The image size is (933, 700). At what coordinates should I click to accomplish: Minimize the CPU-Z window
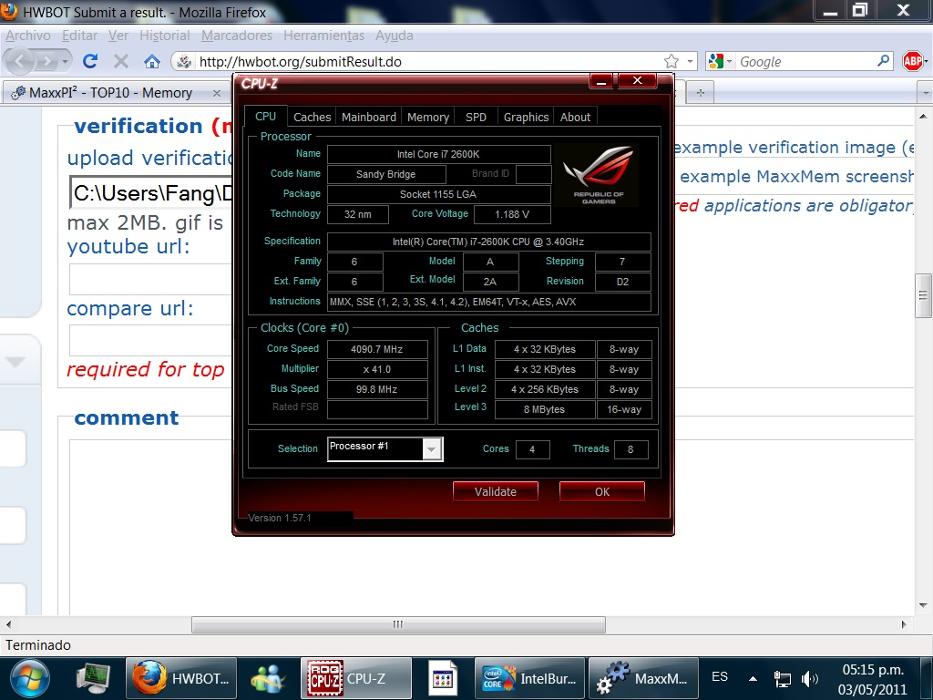click(x=602, y=81)
